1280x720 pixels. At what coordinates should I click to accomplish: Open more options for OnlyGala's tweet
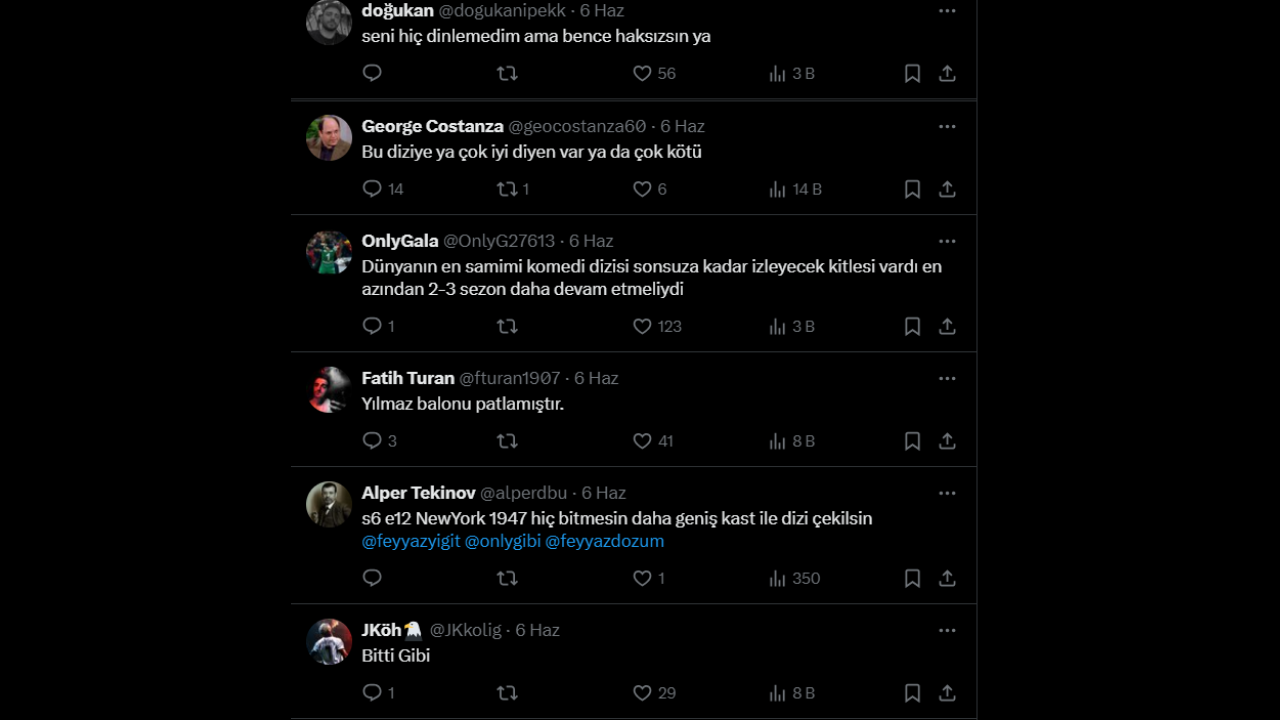(x=946, y=240)
